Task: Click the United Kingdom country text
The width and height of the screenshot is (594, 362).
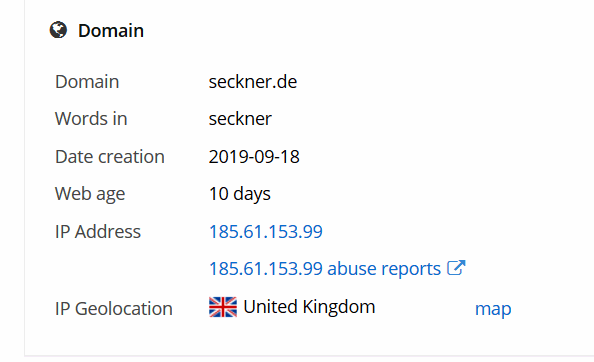Action: (309, 307)
